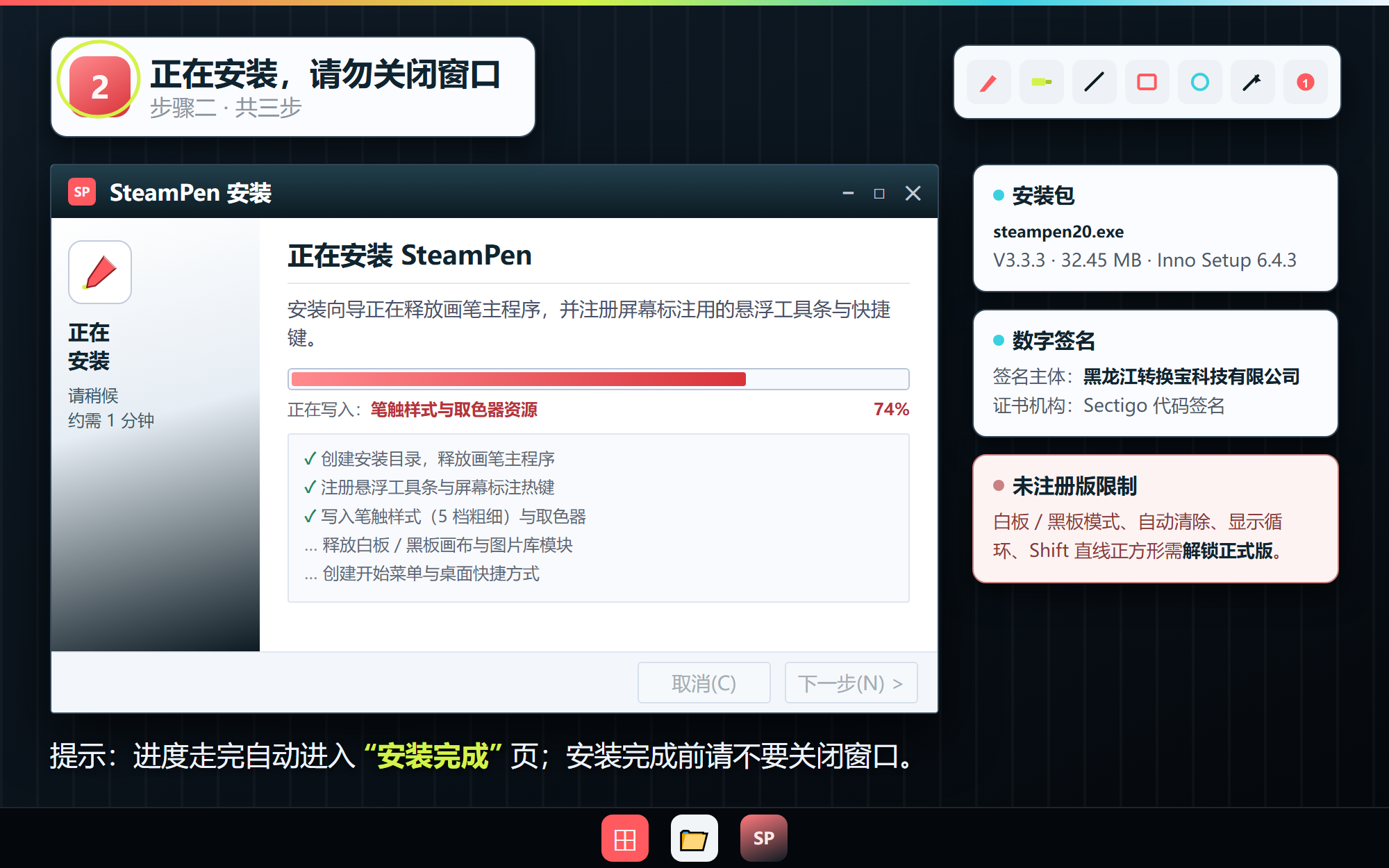Click the 创建开始菜单与桌面快捷方式 log line
The image size is (1389, 868).
(x=422, y=574)
